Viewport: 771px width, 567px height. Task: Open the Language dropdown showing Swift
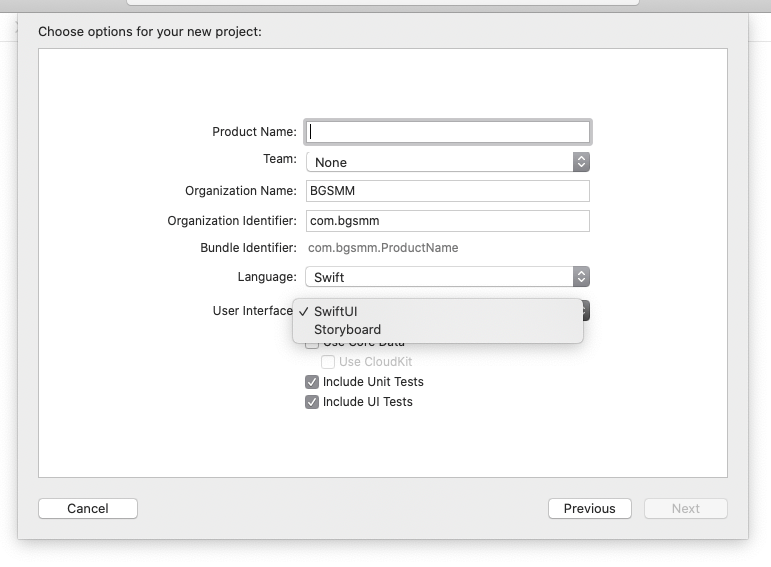[x=440, y=277]
